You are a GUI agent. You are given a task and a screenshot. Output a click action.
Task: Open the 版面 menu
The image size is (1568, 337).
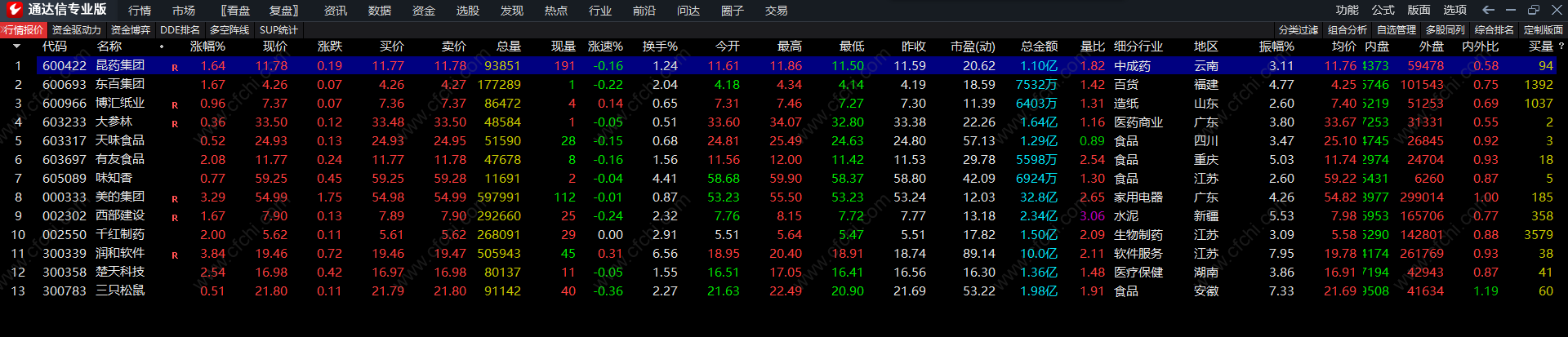tap(1419, 10)
